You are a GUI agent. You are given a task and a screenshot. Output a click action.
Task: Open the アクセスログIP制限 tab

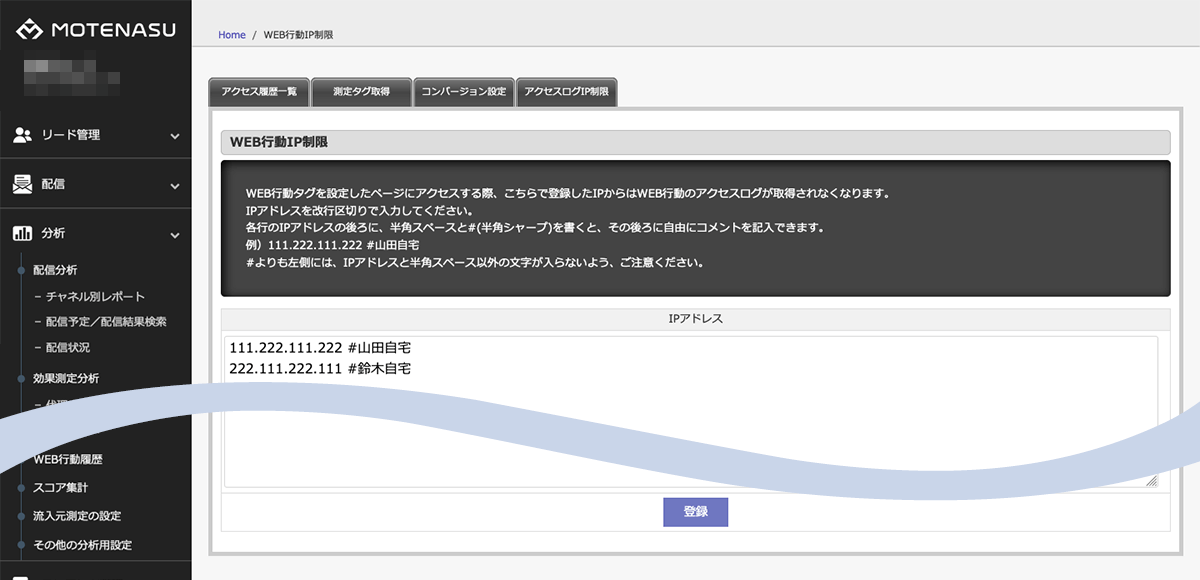(x=566, y=92)
